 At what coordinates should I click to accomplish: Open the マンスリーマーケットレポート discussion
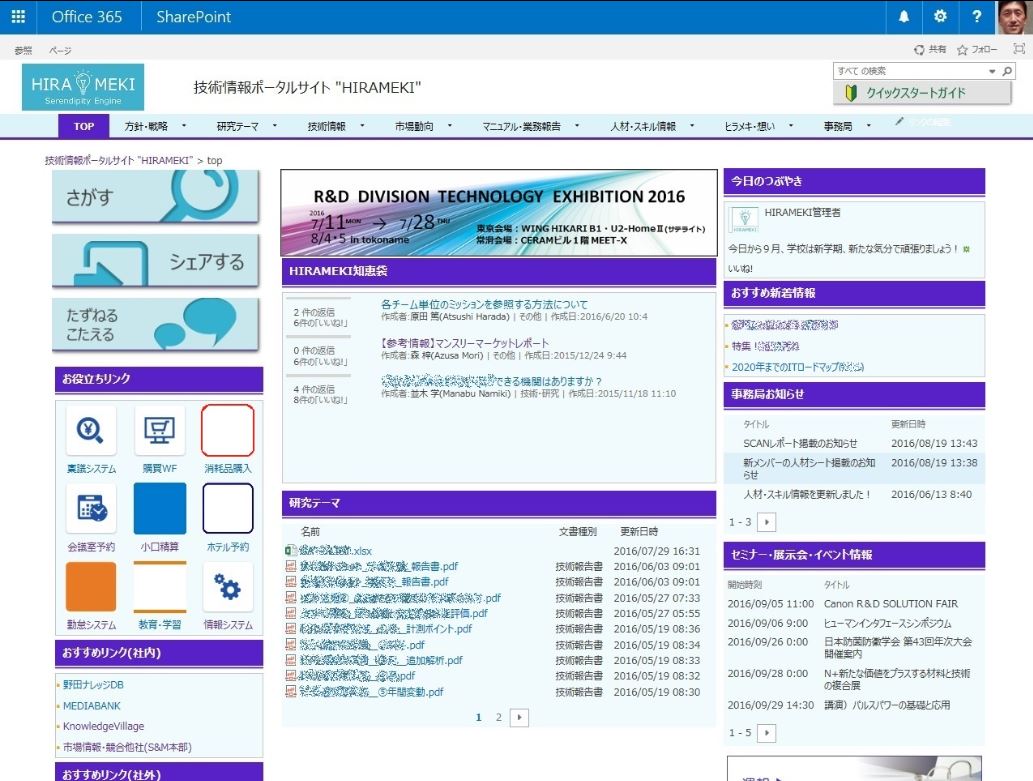click(464, 343)
